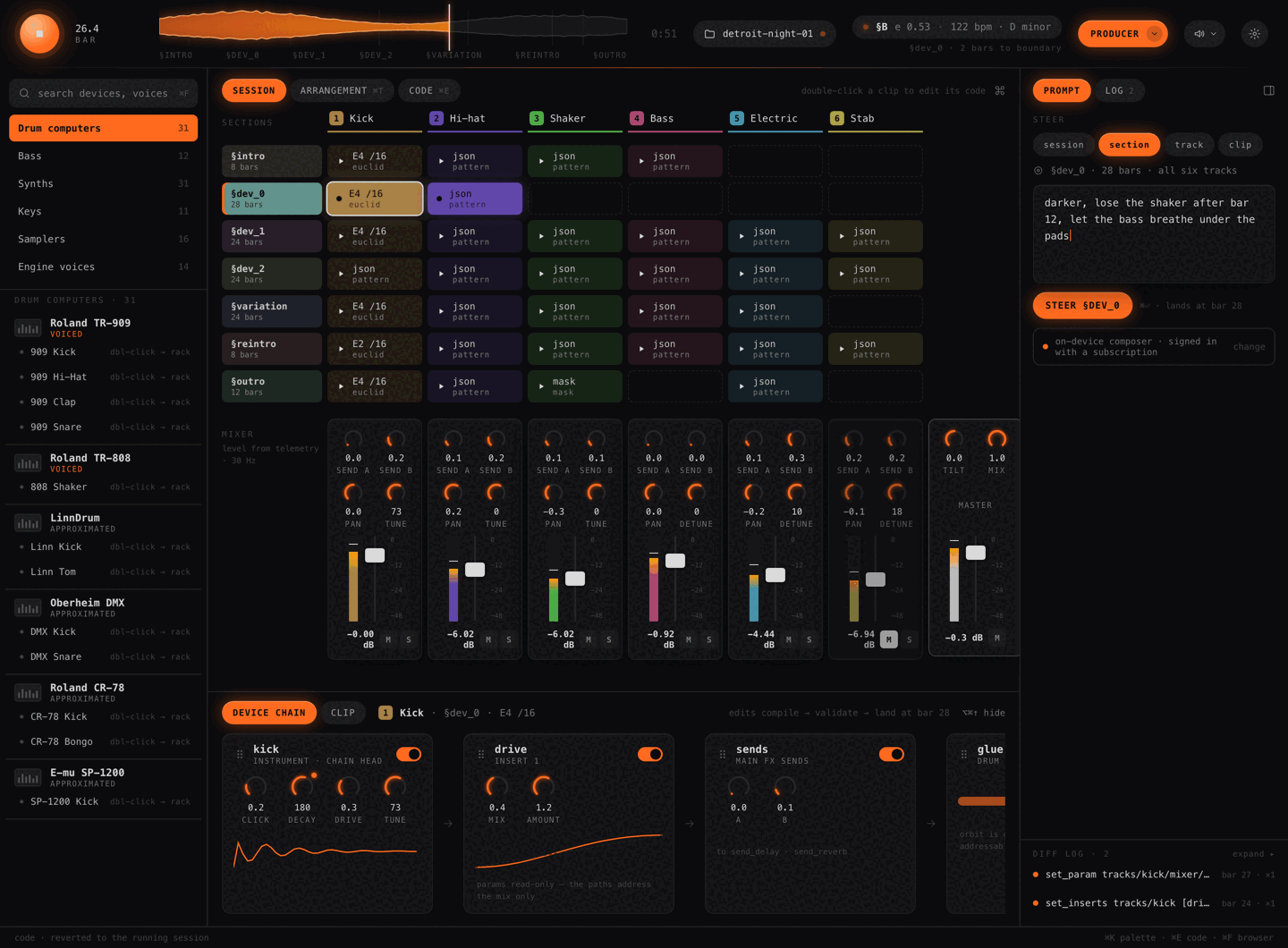Grab the kick device drag handle
The width and height of the screenshot is (1288, 948).
coord(240,754)
